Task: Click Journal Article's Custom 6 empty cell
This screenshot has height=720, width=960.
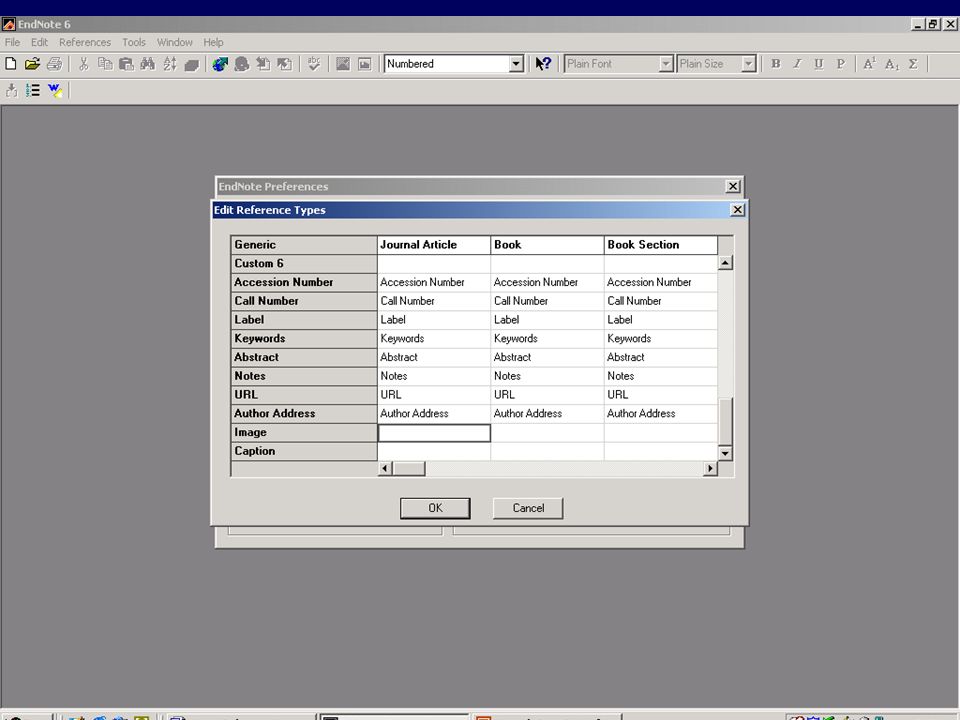Action: click(434, 263)
